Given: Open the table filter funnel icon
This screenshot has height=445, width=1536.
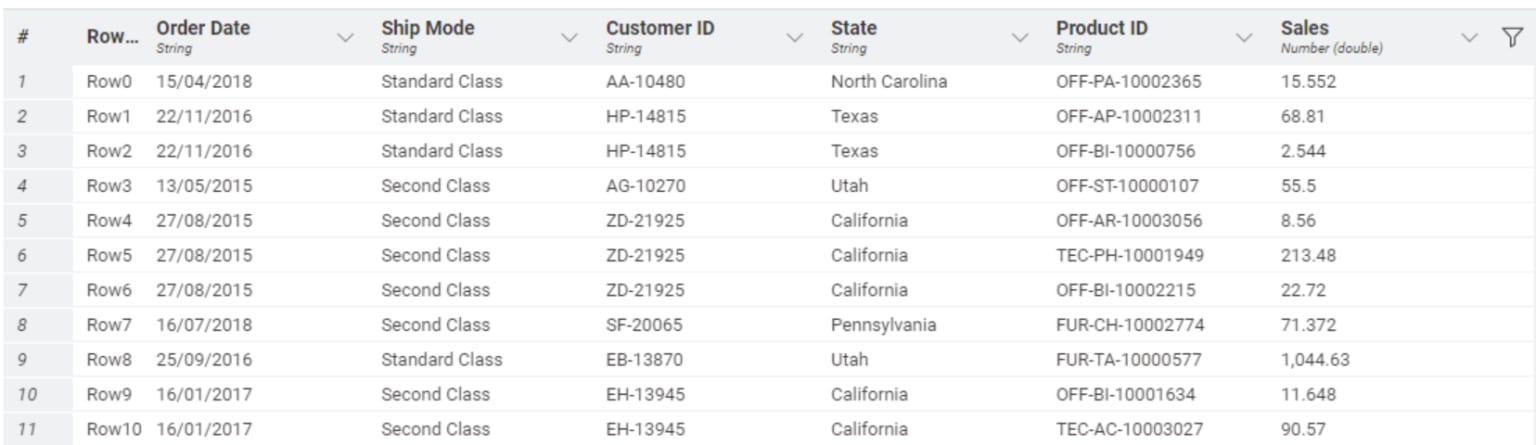Looking at the screenshot, I should [1511, 38].
